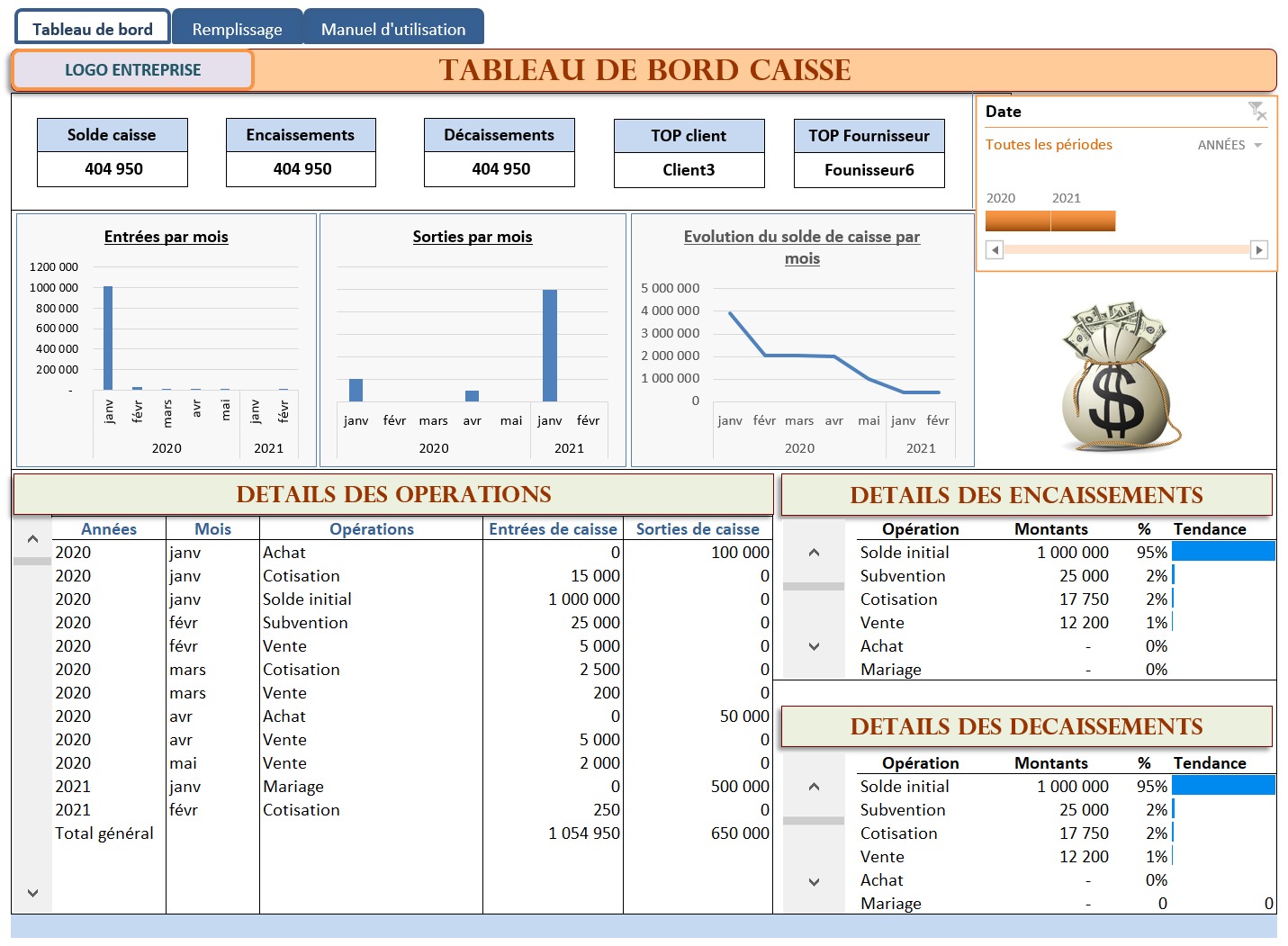Image resolution: width=1288 pixels, height=946 pixels.
Task: Click the money bag image
Action: 1119,376
